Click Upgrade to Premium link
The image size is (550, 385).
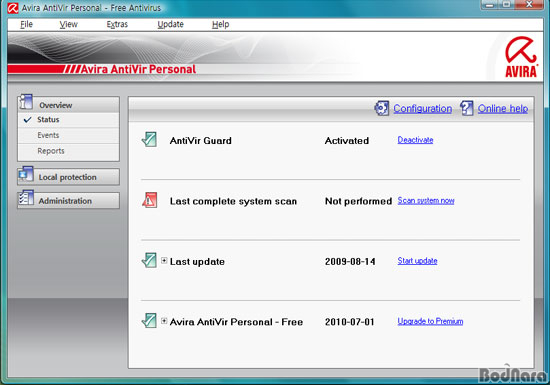coord(430,321)
